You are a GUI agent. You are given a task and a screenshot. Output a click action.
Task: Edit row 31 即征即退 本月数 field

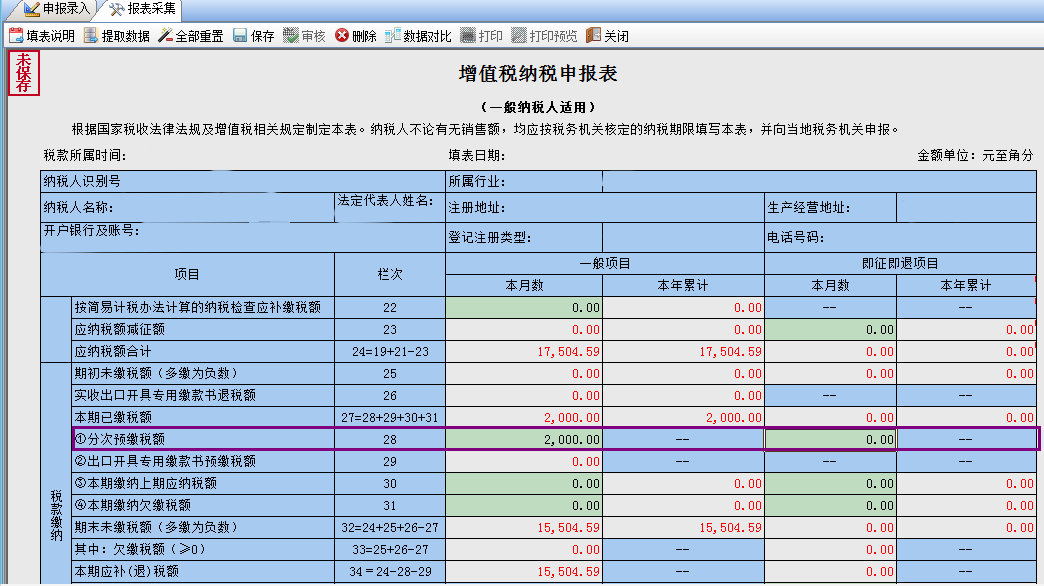[830, 505]
